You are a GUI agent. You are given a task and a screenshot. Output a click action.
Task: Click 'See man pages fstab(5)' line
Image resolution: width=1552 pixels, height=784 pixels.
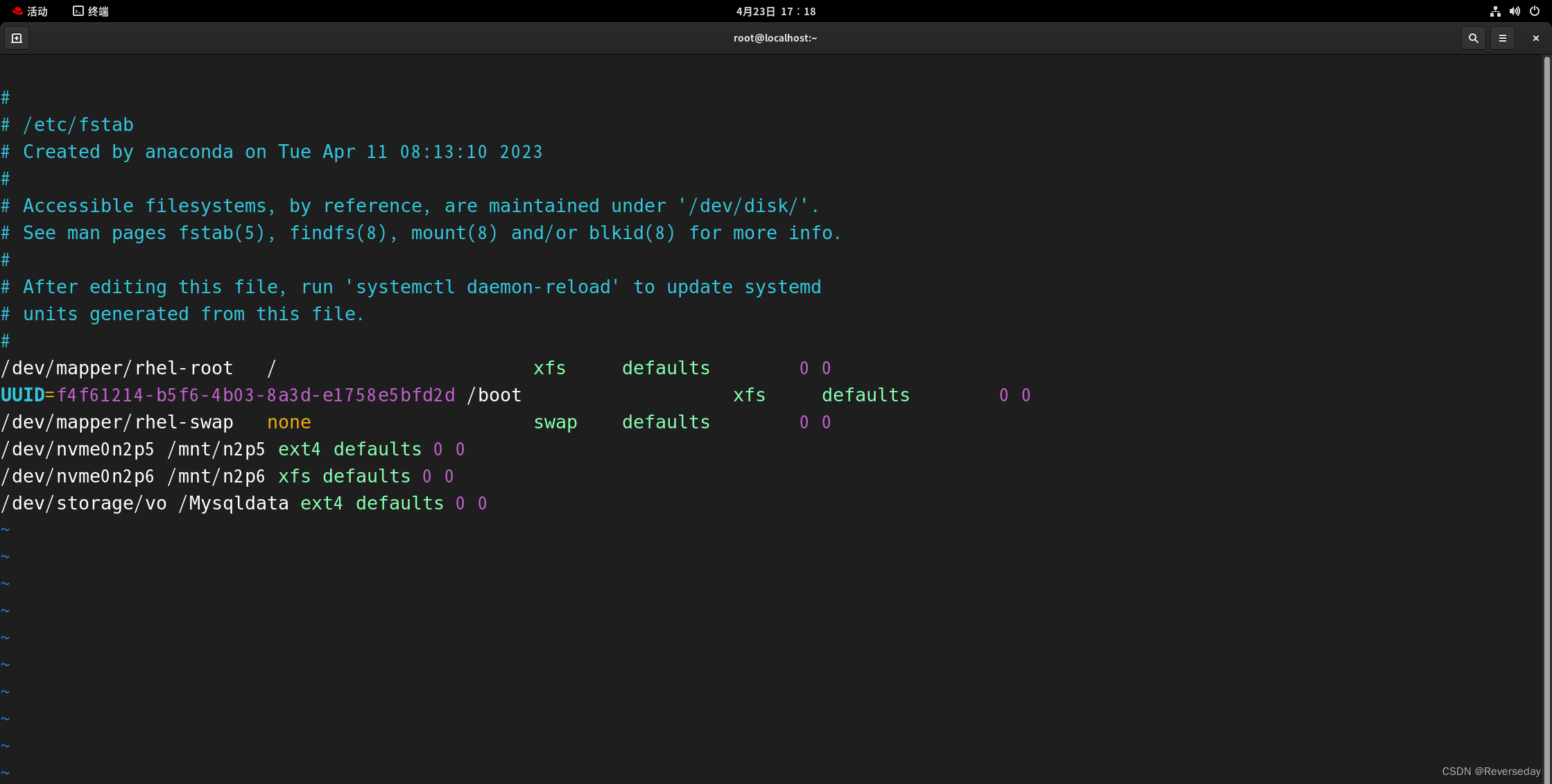[421, 233]
